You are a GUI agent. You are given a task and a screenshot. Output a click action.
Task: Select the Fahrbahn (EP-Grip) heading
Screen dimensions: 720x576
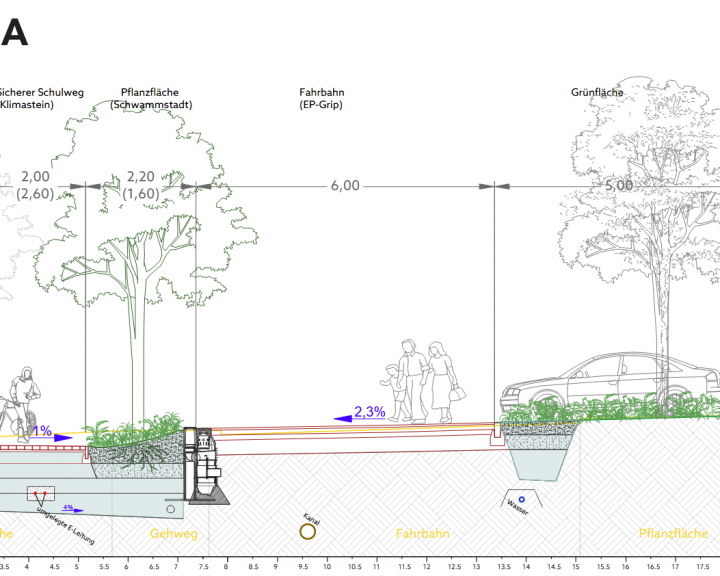click(x=321, y=98)
